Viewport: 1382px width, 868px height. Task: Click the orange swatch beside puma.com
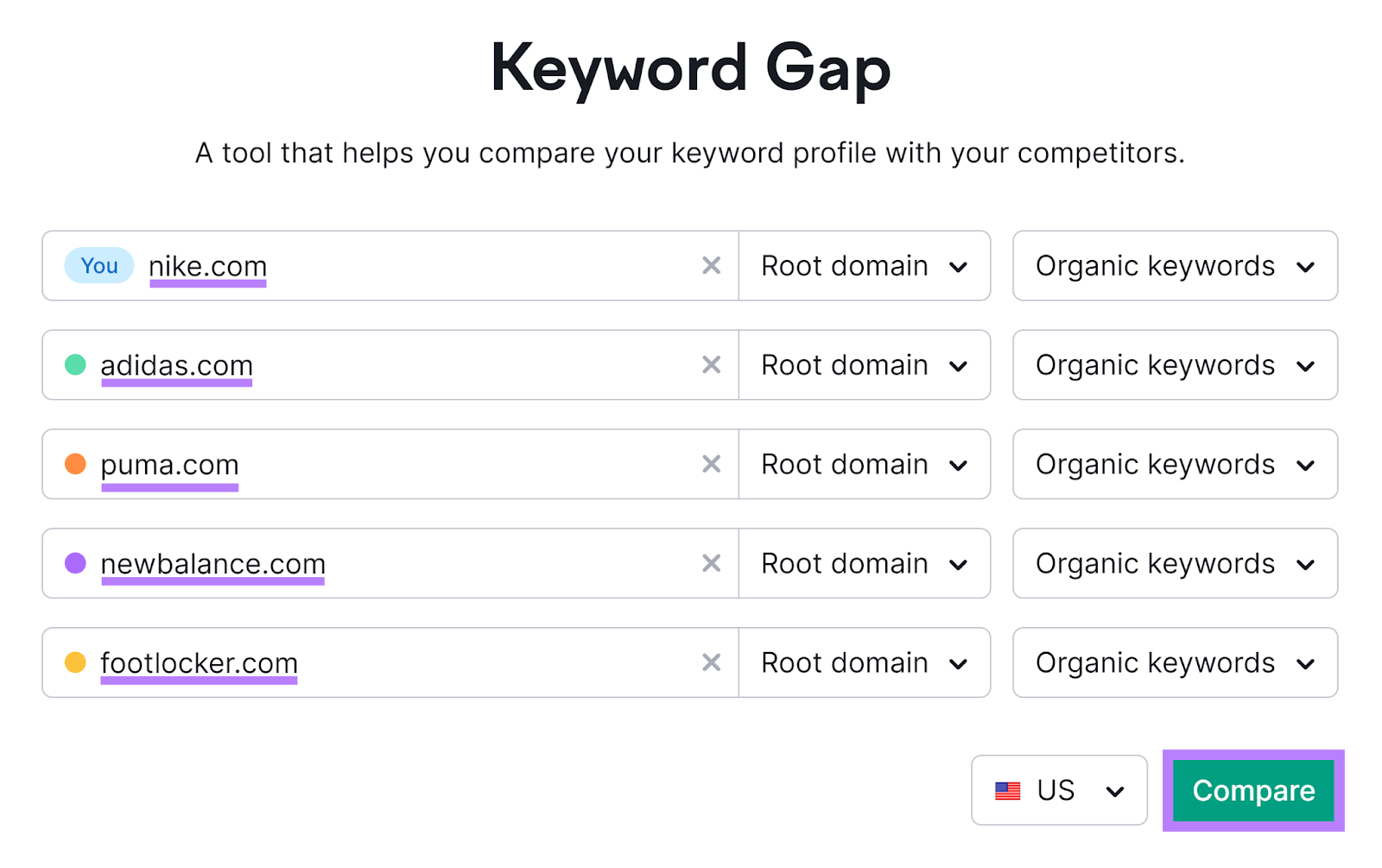76,465
